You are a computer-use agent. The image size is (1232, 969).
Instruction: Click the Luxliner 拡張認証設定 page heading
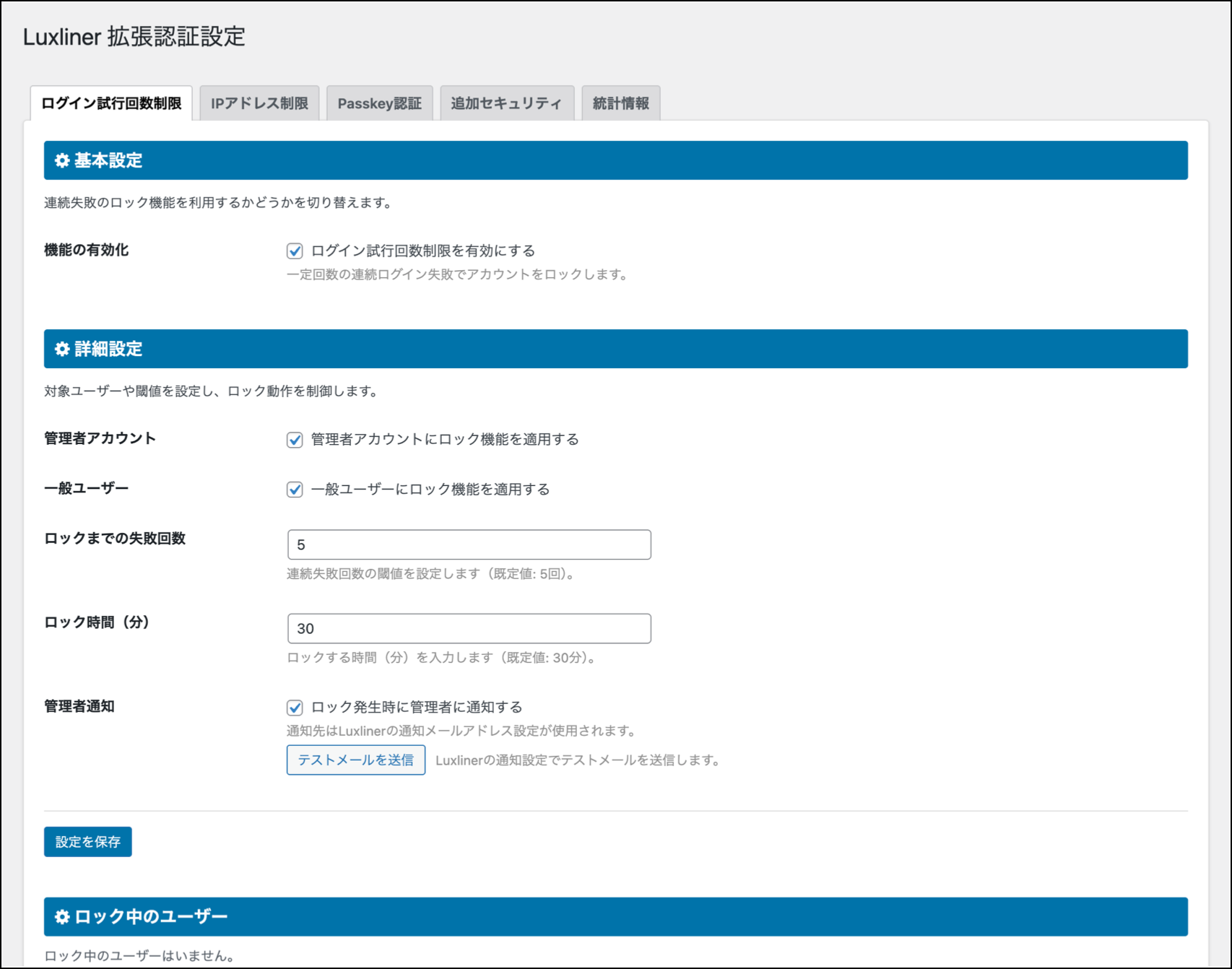pos(134,37)
